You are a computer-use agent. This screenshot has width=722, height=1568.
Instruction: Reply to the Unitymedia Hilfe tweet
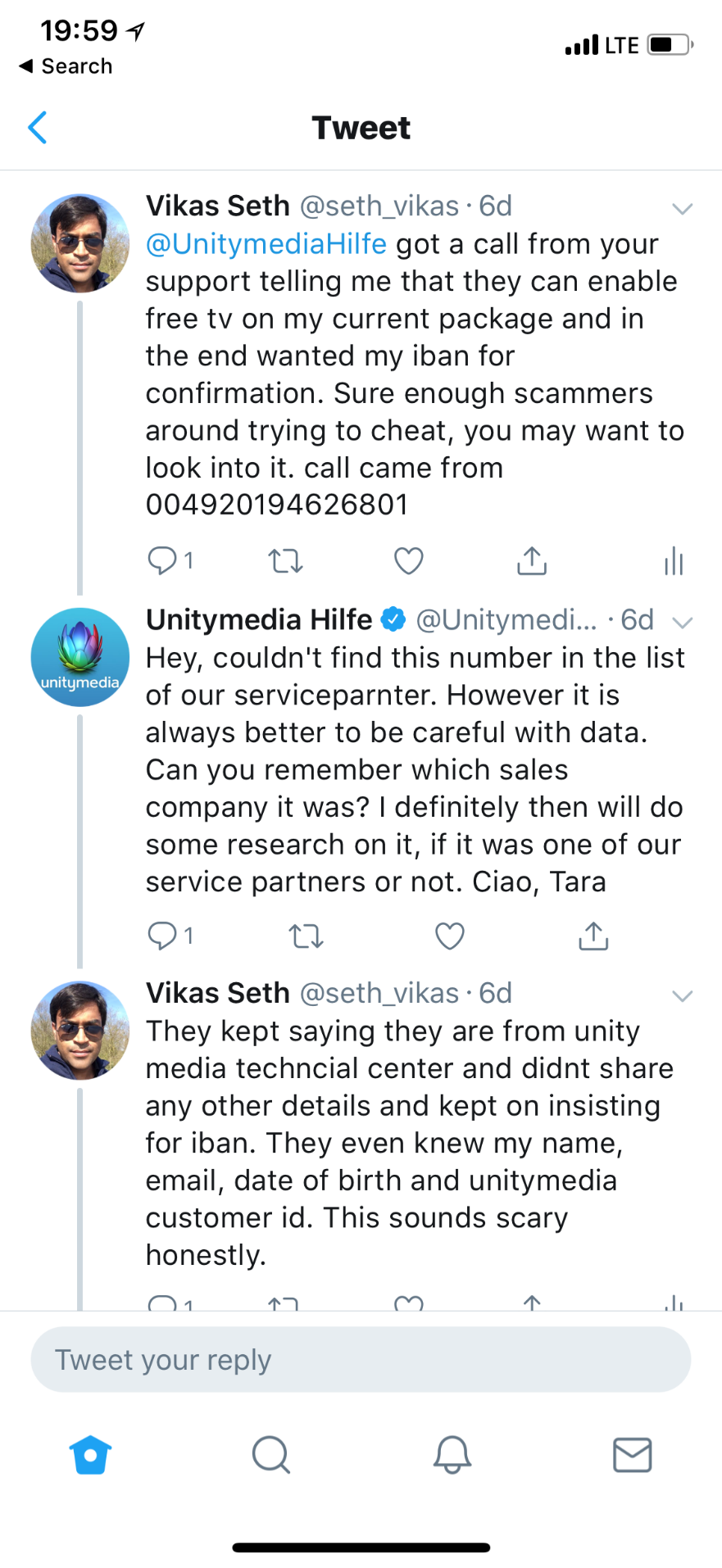tap(162, 935)
